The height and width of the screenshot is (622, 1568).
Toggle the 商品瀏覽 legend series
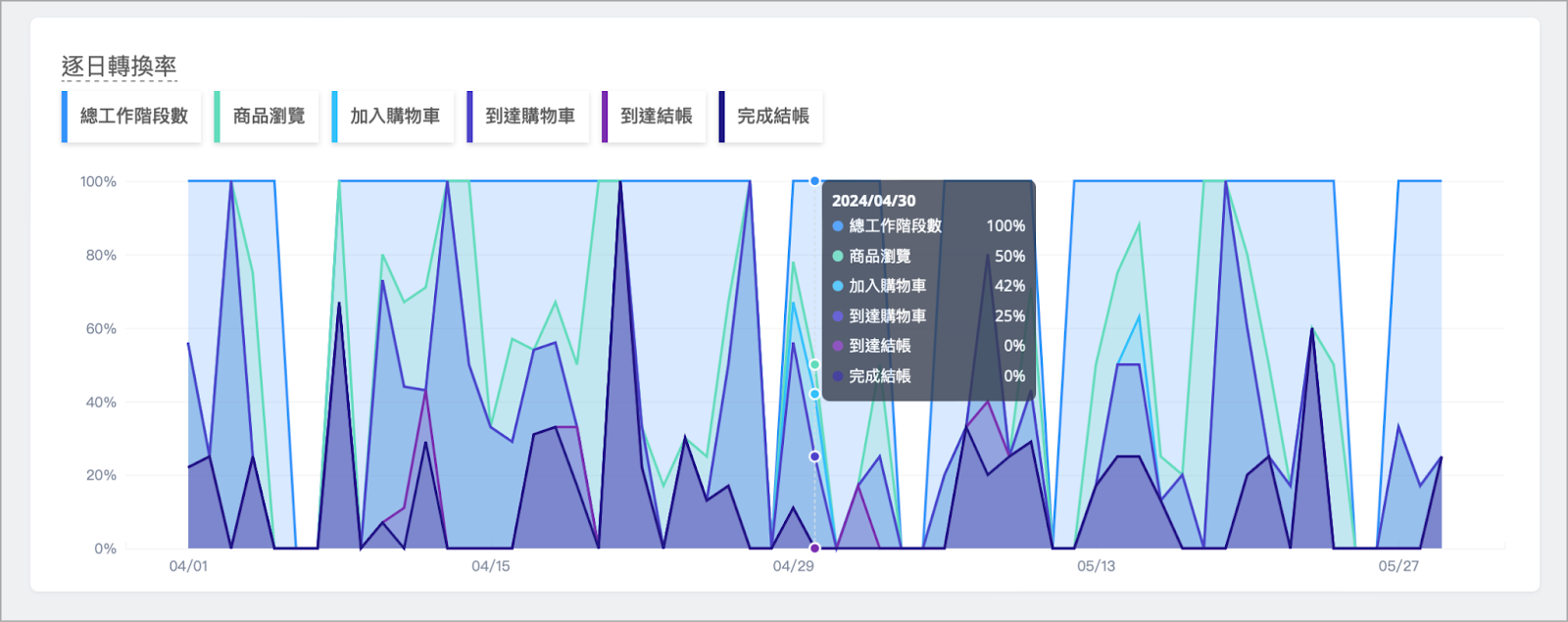click(x=267, y=117)
